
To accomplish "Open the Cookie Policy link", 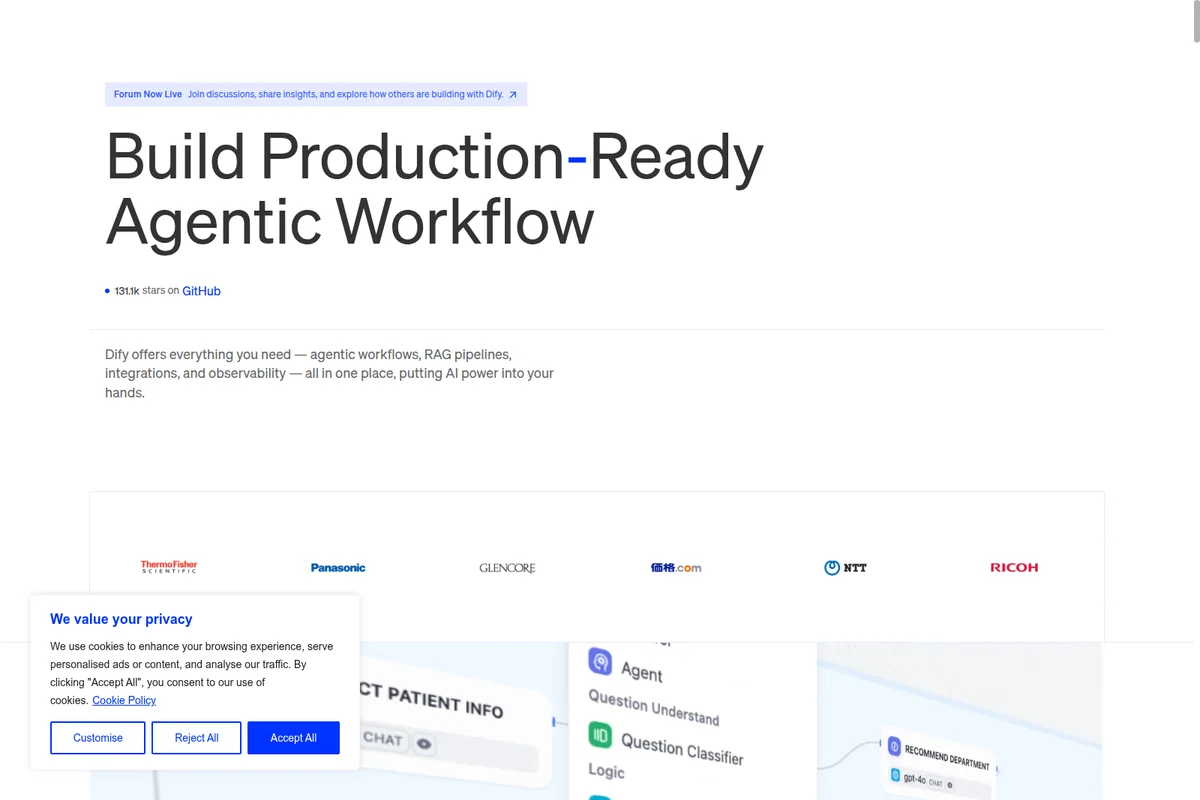I will pyautogui.click(x=124, y=700).
